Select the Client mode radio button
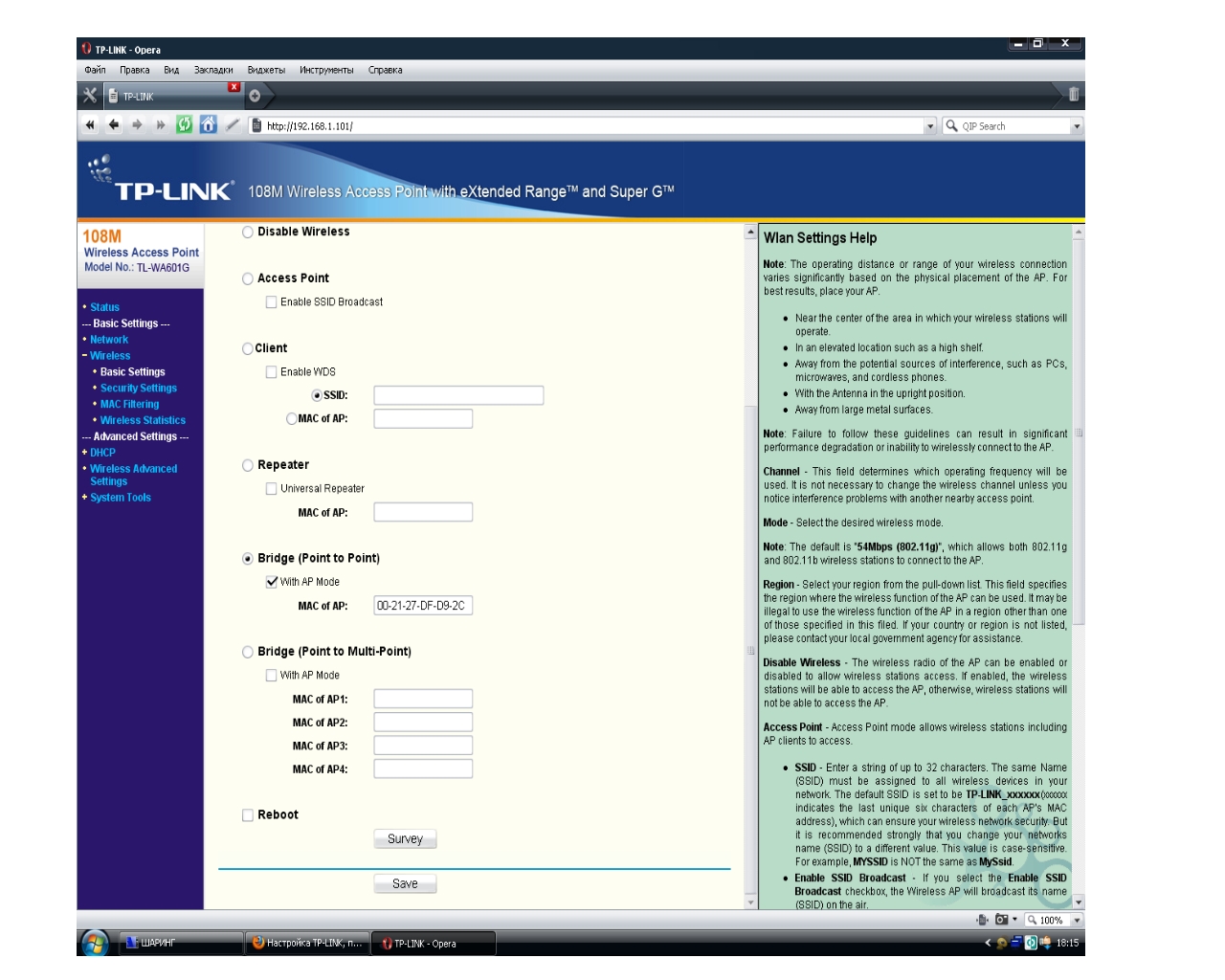This screenshot has height=980, width=1225. click(248, 349)
